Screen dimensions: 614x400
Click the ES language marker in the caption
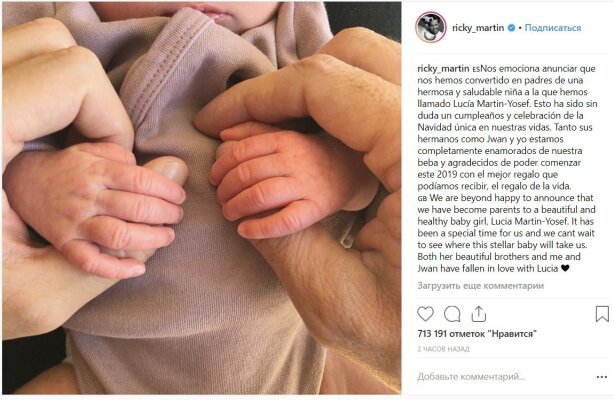tap(476, 69)
